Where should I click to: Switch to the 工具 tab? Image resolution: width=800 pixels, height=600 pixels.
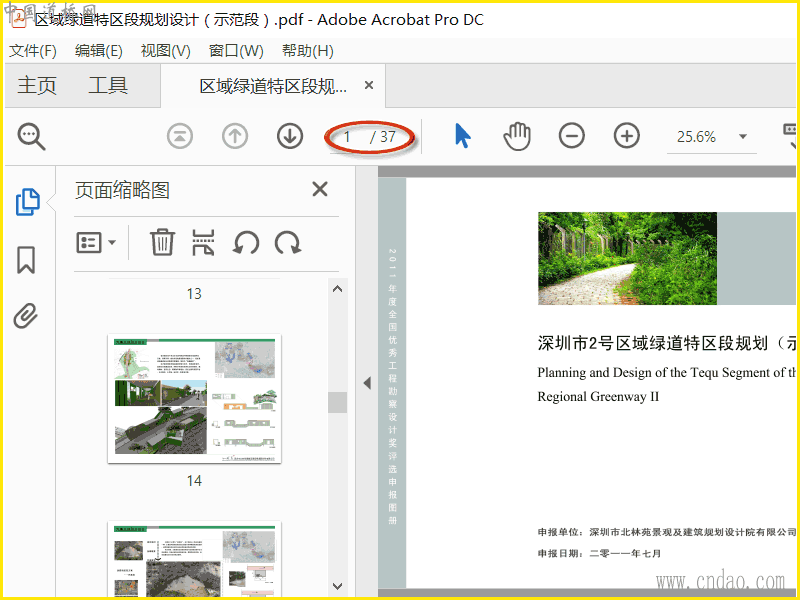[x=108, y=85]
